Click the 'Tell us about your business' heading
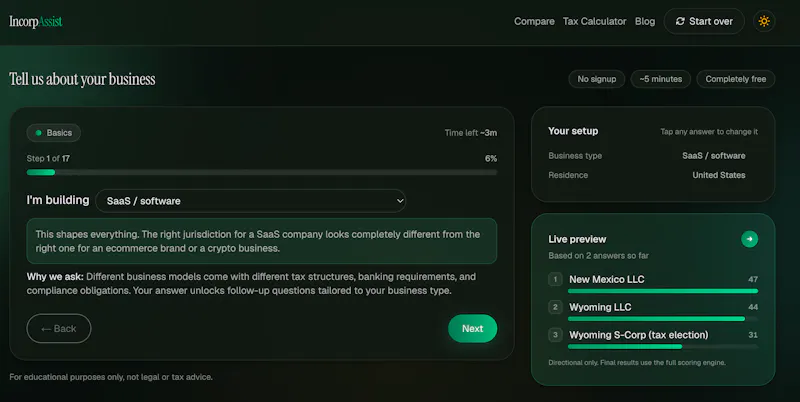 (x=82, y=79)
